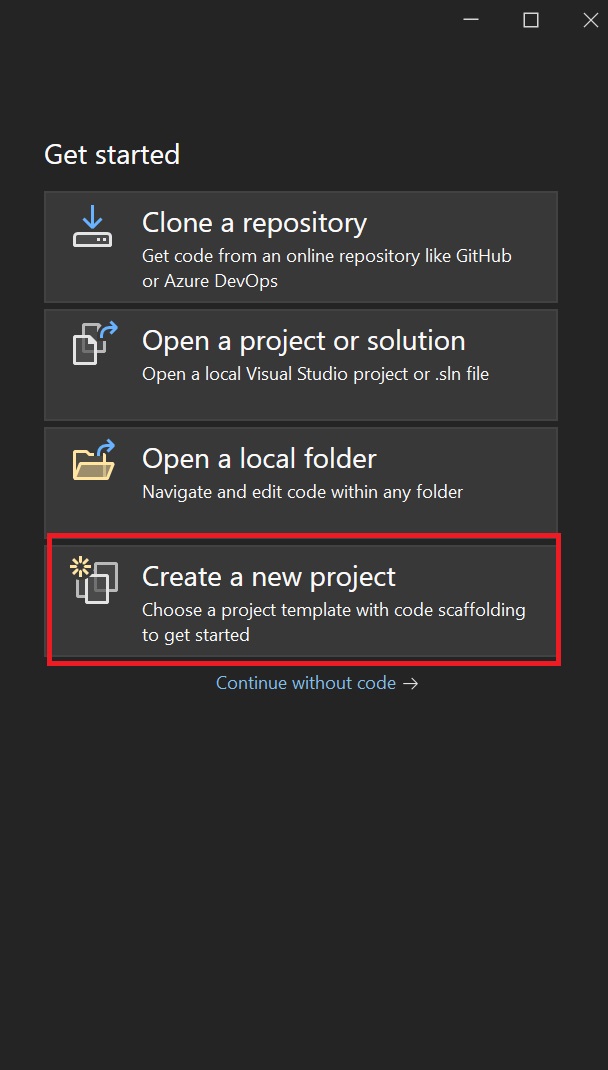
Task: Follow the Continue without code link
Action: click(x=306, y=683)
